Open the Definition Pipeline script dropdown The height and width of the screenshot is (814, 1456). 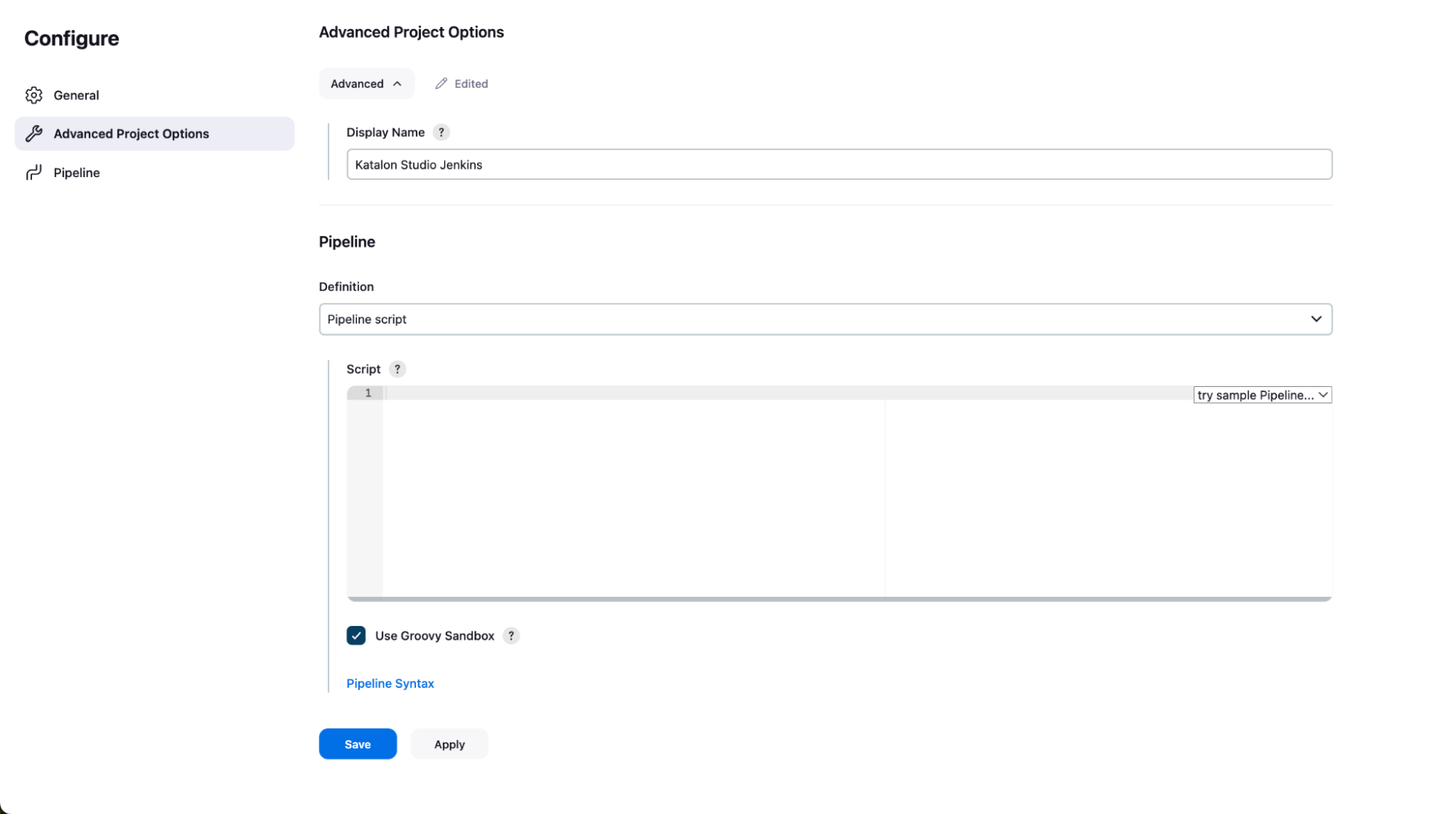click(826, 319)
